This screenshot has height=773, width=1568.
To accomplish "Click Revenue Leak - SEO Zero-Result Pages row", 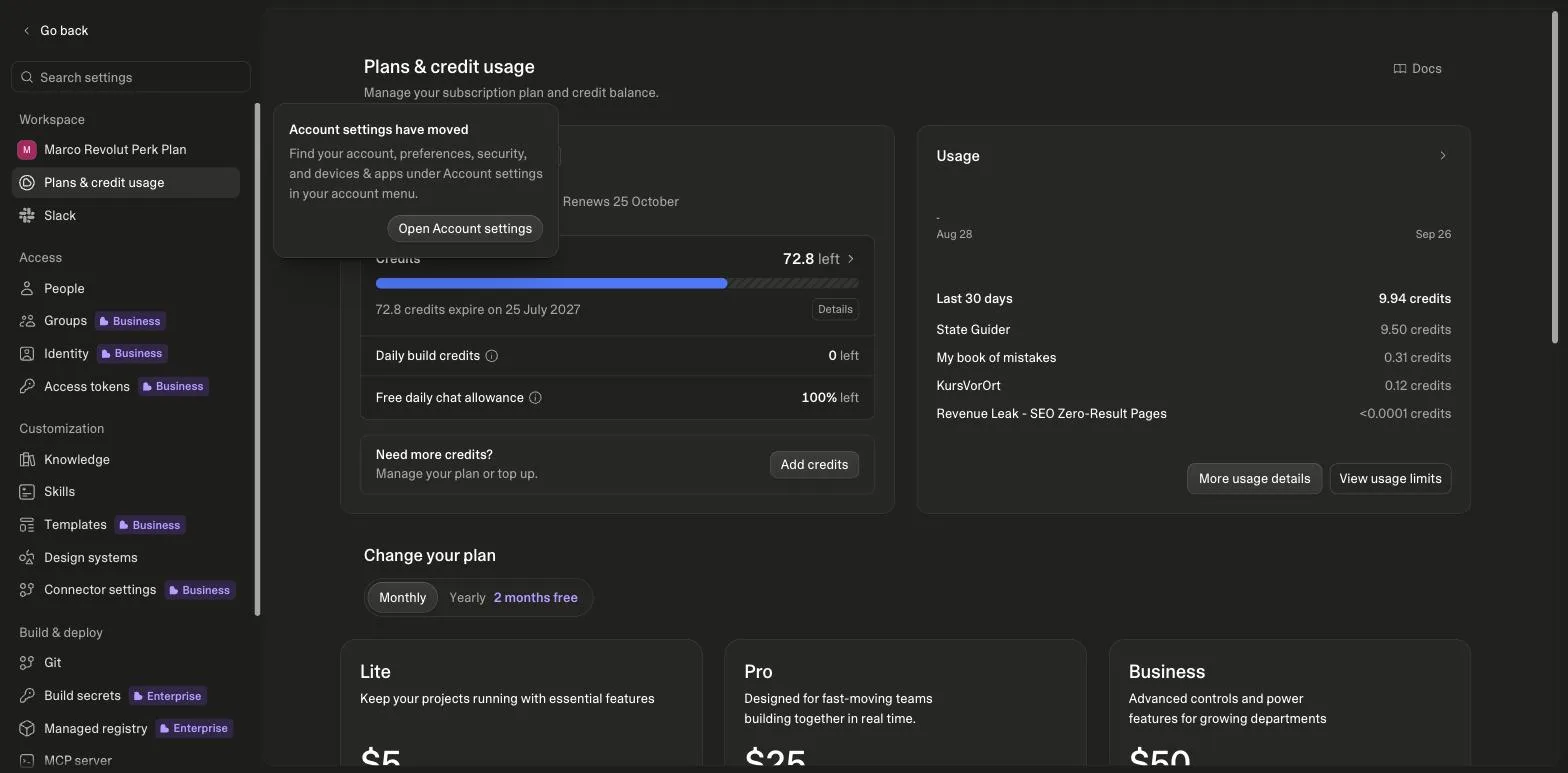I will [x=1193, y=414].
